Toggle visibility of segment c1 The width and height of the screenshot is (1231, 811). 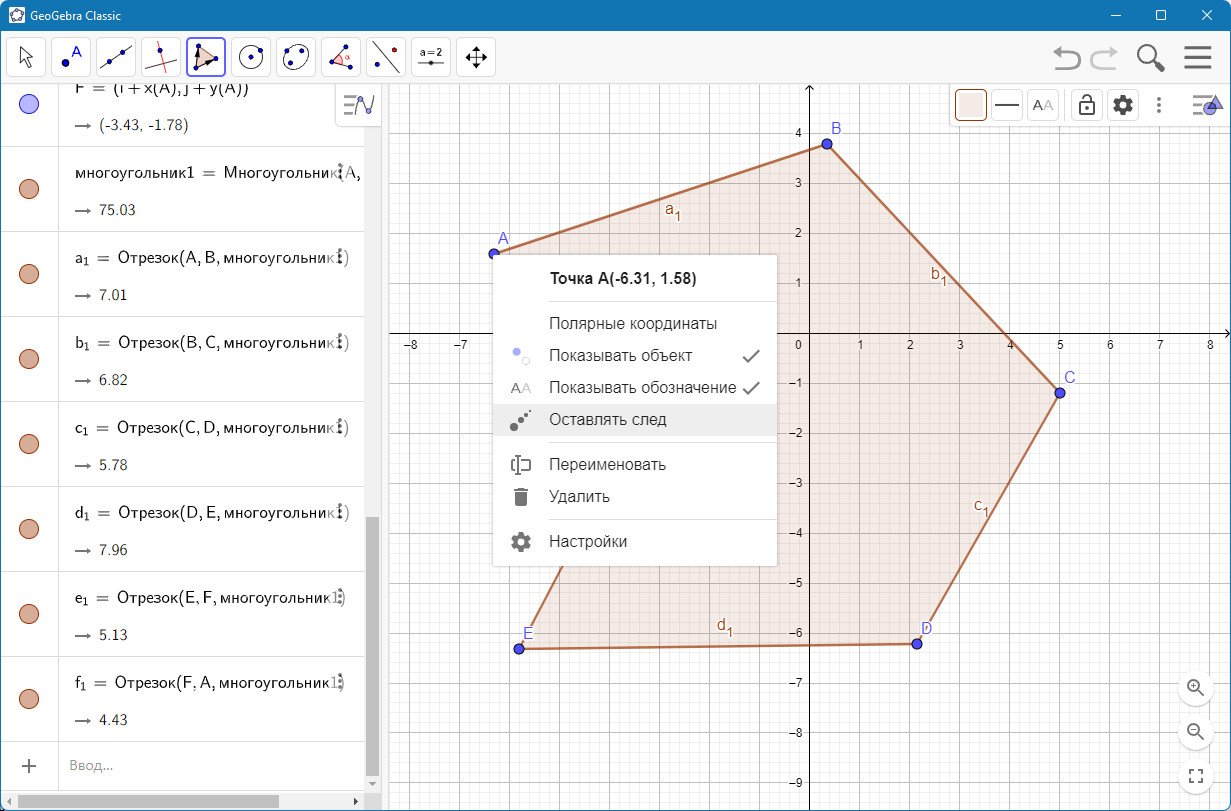(29, 444)
